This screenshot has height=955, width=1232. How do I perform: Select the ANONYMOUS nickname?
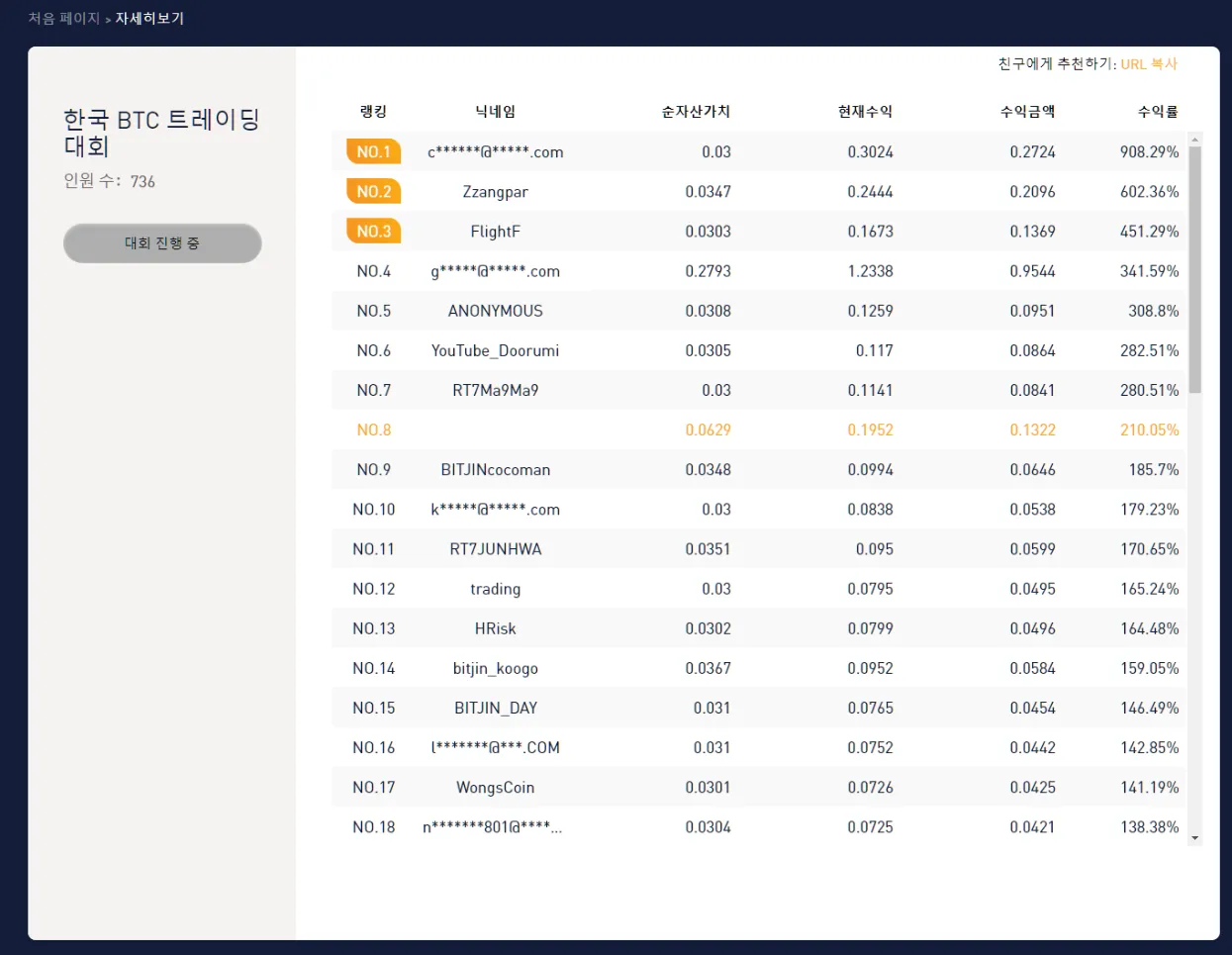point(496,311)
